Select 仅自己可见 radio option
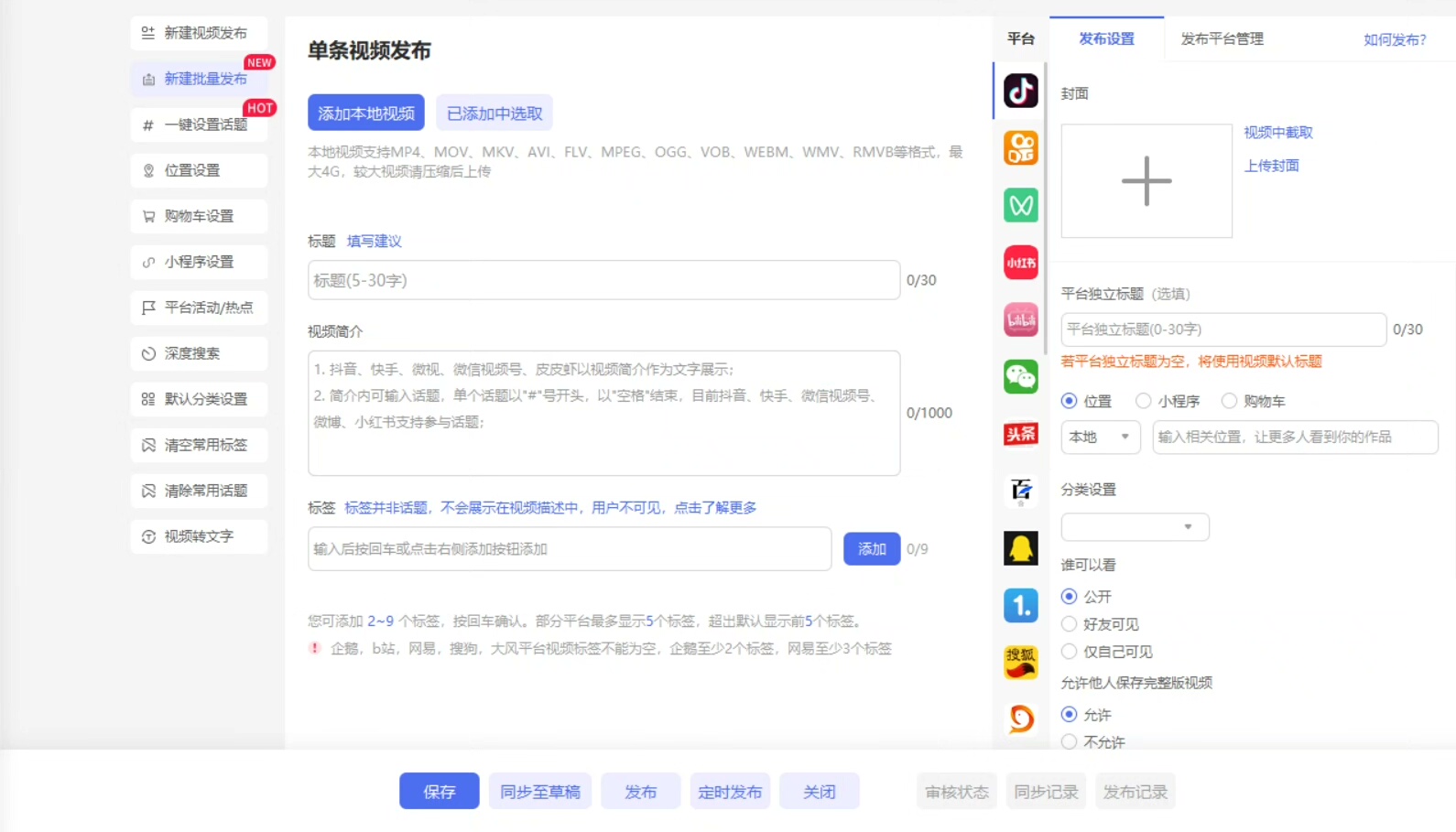1456x832 pixels. tap(1069, 652)
